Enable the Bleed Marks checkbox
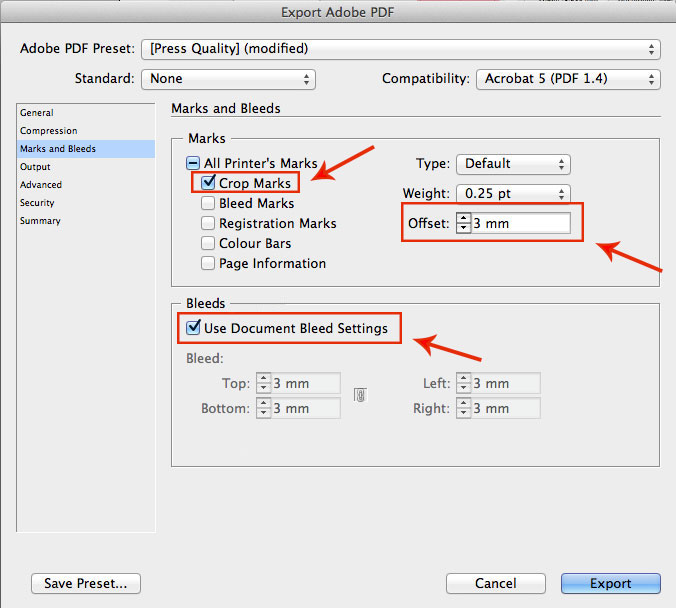The height and width of the screenshot is (608, 676). 208,203
